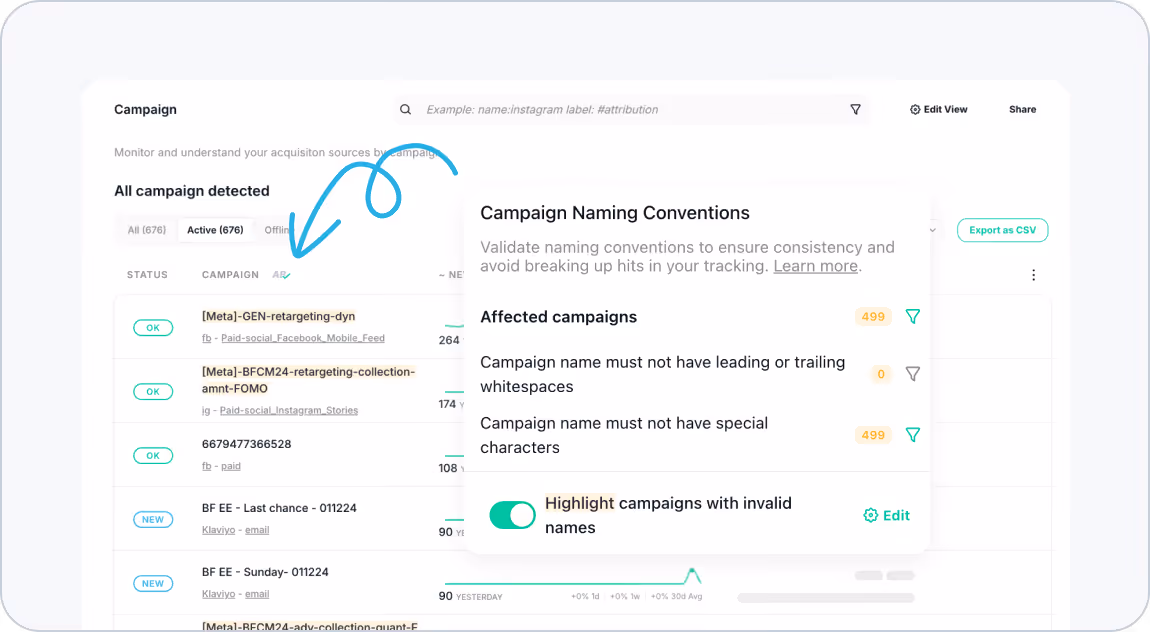Viewport: 1150px width, 632px height.
Task: Click NEW status badge for BF EE - Last chance
Action: [153, 519]
